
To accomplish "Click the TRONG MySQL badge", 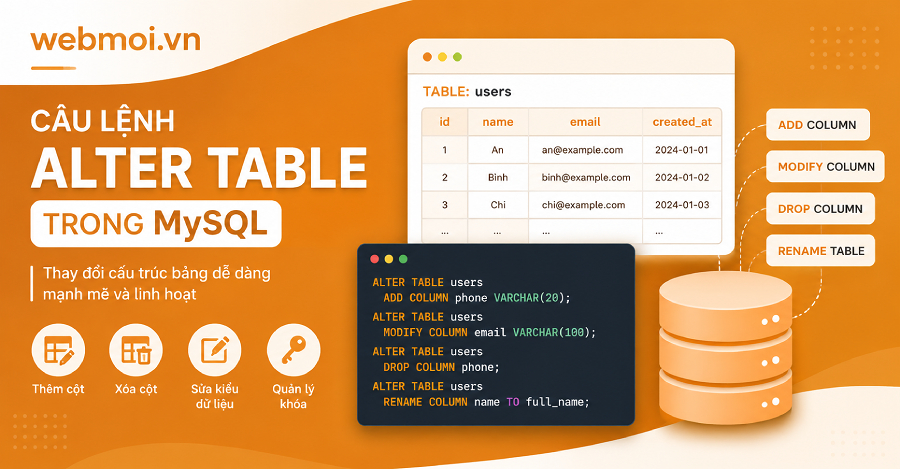I will pyautogui.click(x=156, y=223).
